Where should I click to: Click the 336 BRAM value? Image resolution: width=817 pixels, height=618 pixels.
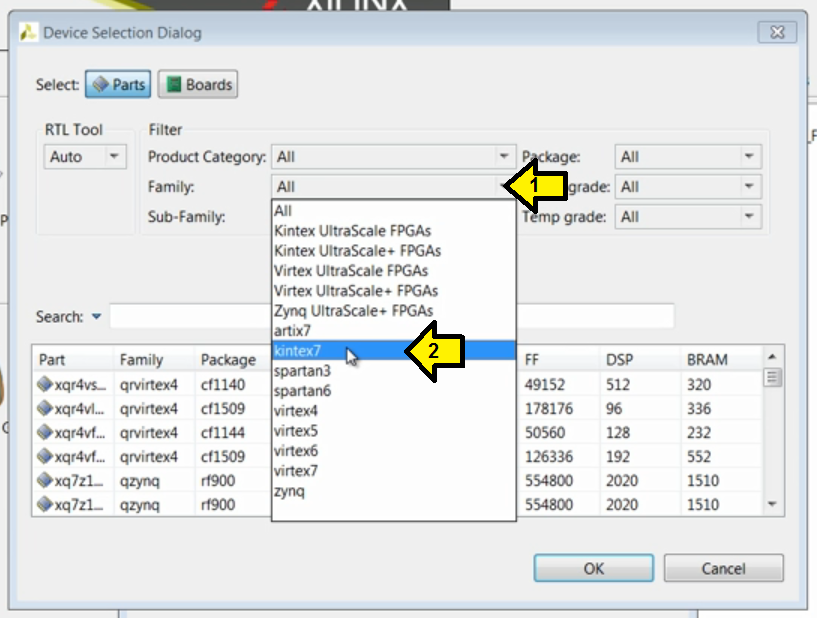pos(699,409)
